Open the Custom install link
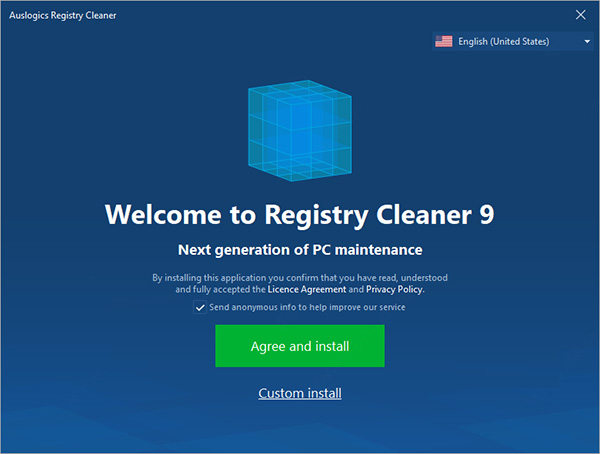 [x=300, y=393]
